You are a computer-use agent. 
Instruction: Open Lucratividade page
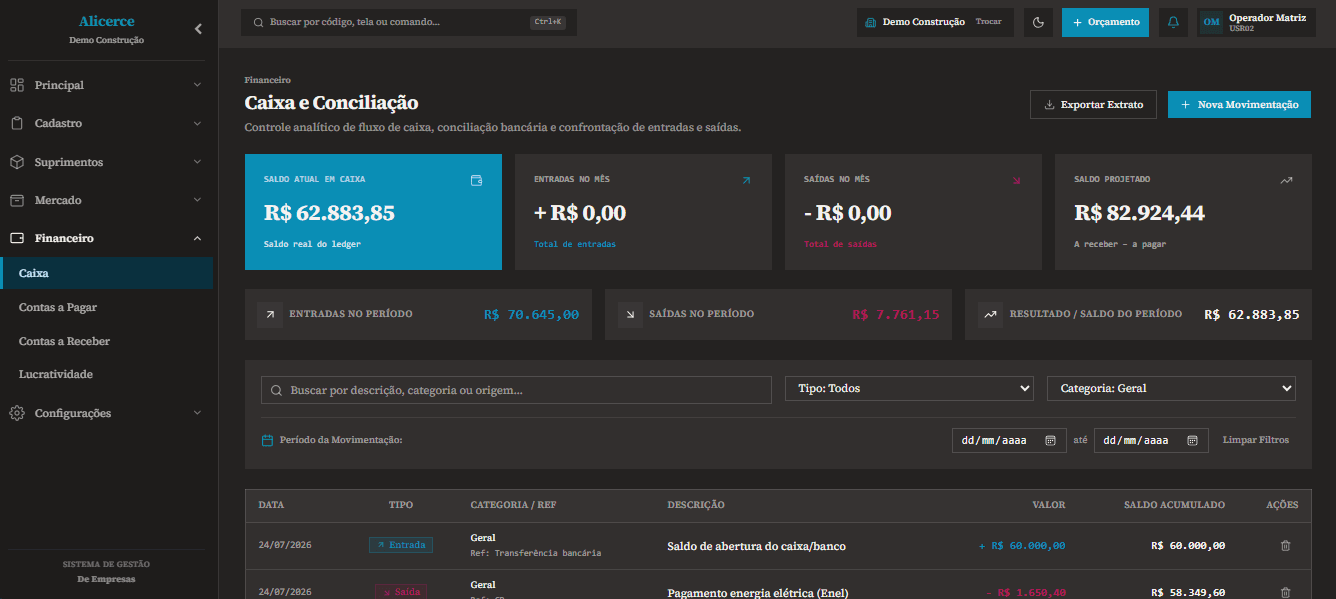pos(56,374)
